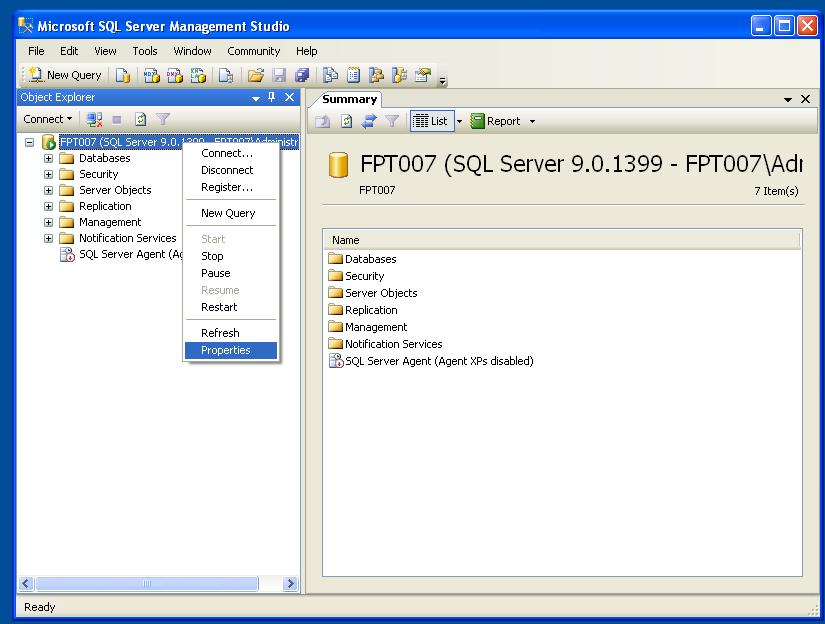825x624 pixels.
Task: Open the toolbar options overflow arrow
Action: tap(442, 79)
